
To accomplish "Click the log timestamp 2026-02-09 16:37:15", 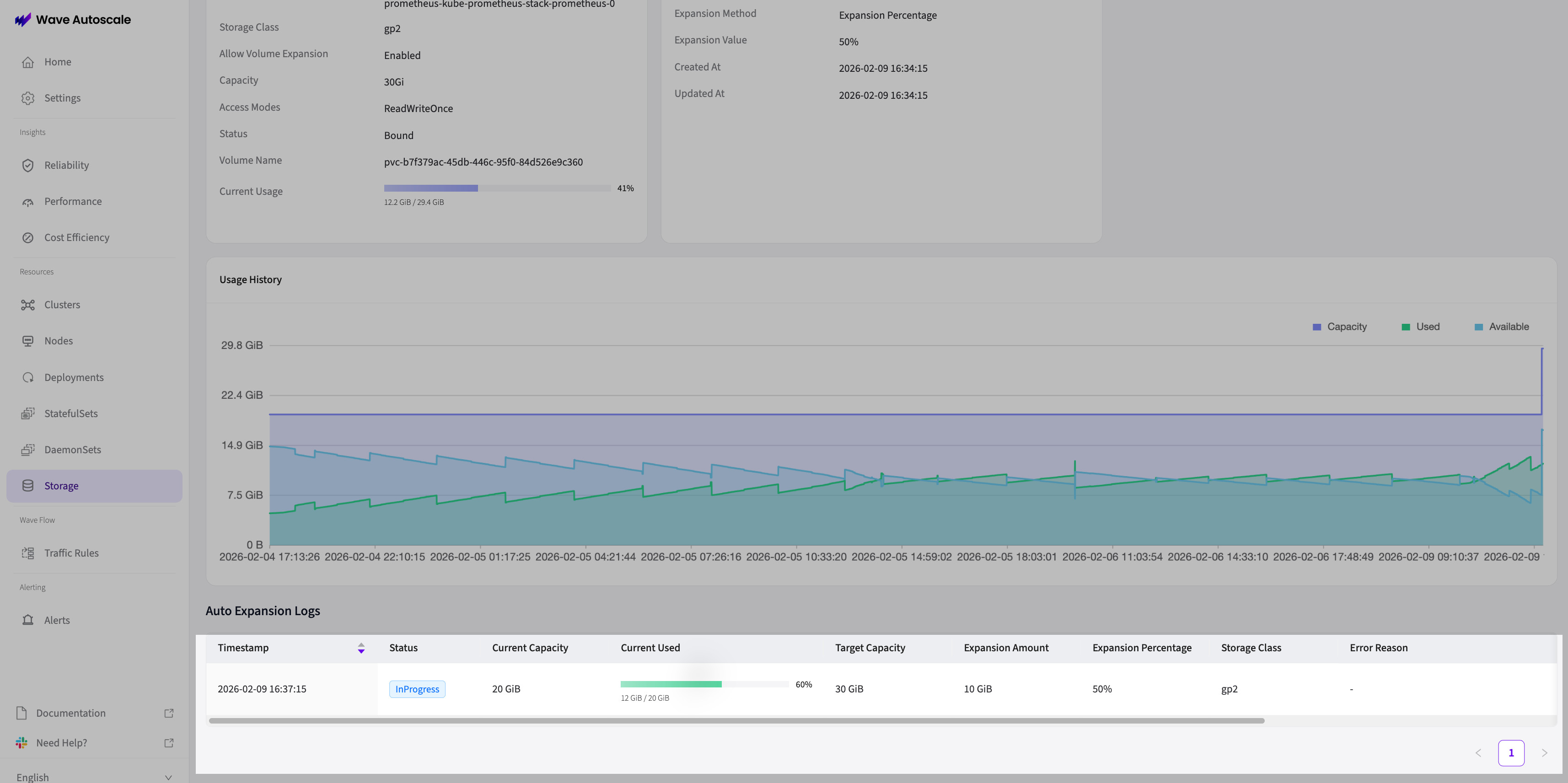I will click(262, 689).
